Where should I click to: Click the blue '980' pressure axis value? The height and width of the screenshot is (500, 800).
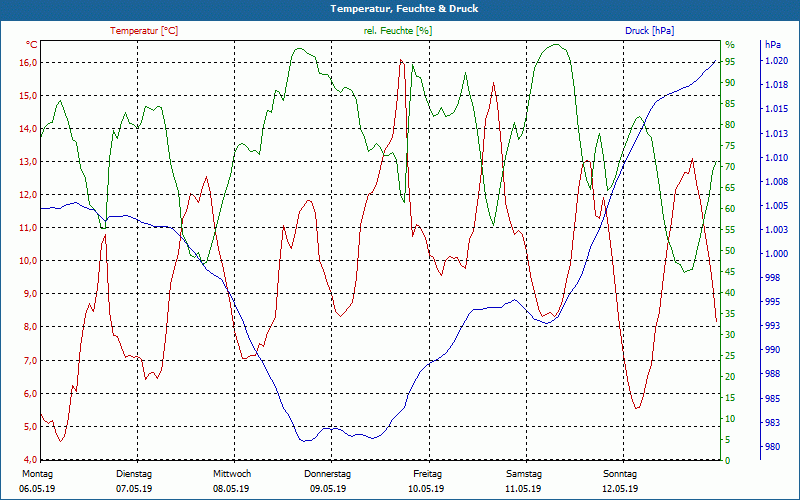pyautogui.click(x=772, y=446)
